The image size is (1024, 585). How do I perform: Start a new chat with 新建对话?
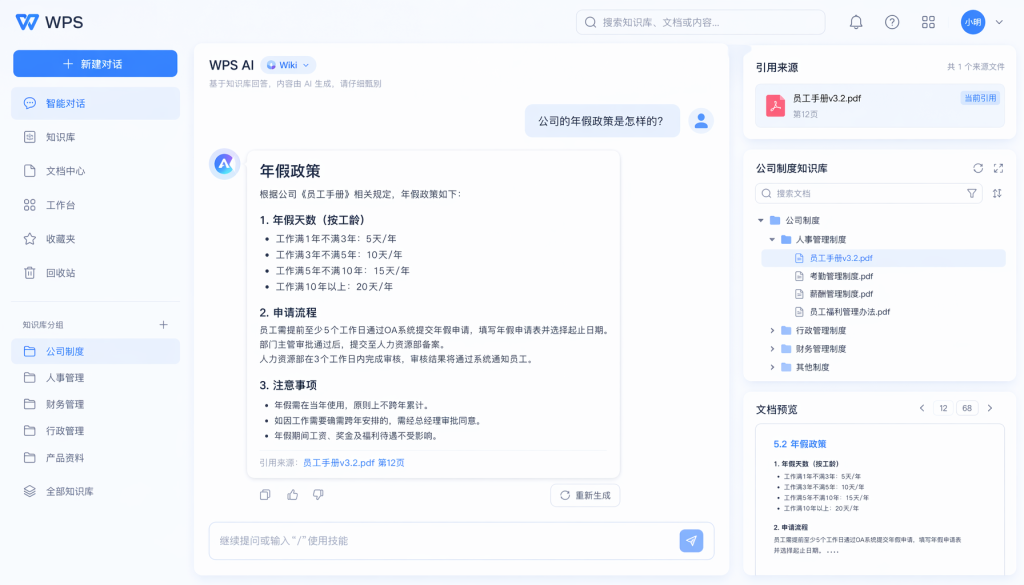tap(95, 63)
